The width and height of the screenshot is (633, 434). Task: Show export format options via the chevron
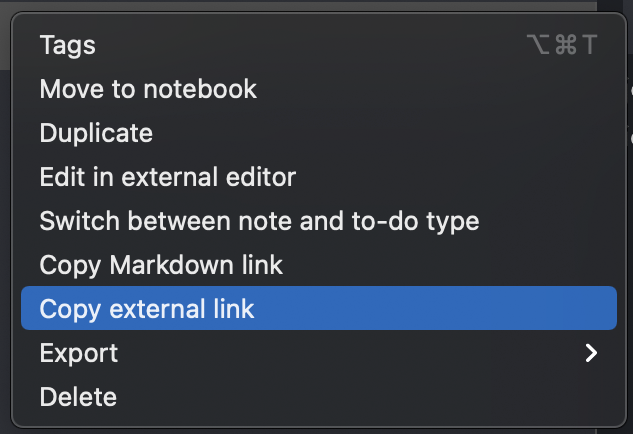click(x=591, y=353)
